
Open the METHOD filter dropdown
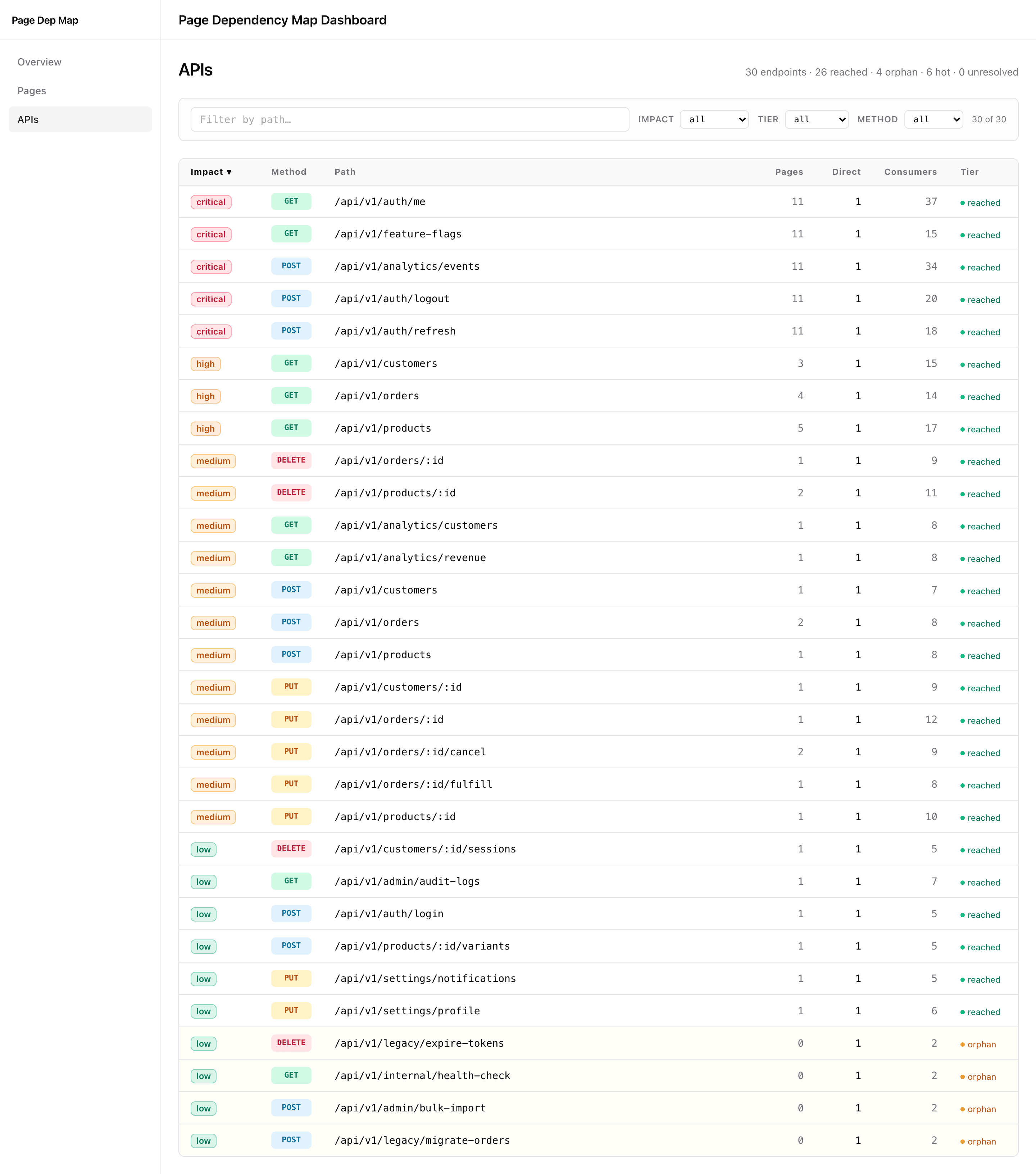click(933, 119)
